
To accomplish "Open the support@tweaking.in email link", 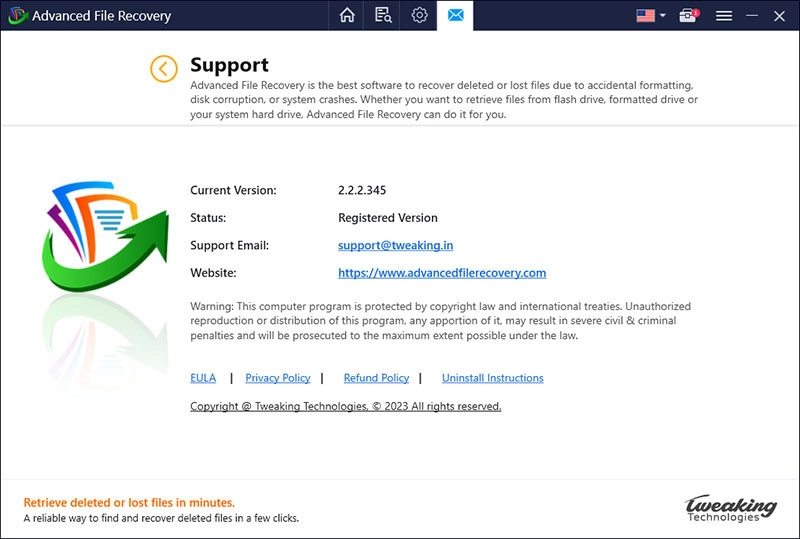I will tap(395, 246).
